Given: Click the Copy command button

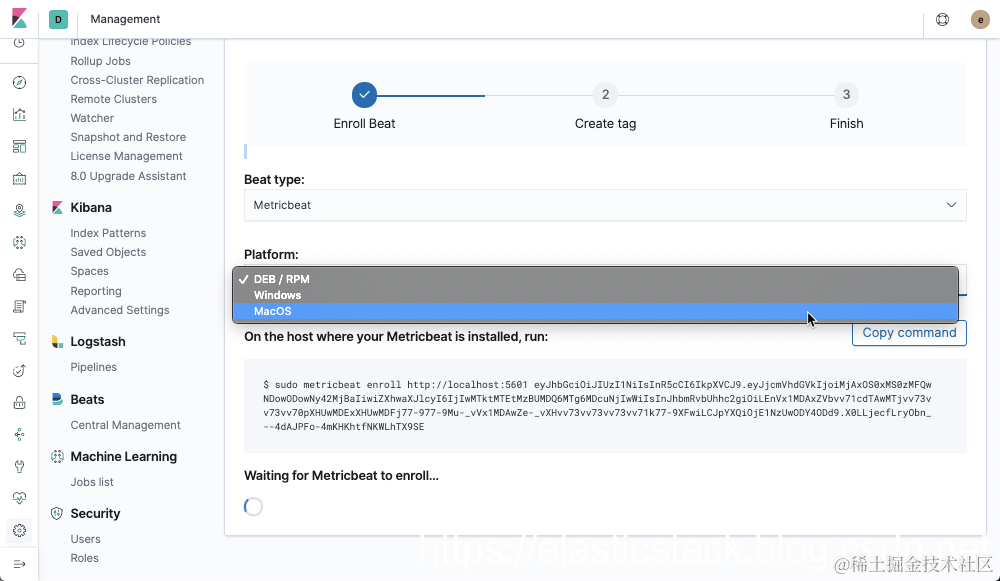Looking at the screenshot, I should [909, 333].
